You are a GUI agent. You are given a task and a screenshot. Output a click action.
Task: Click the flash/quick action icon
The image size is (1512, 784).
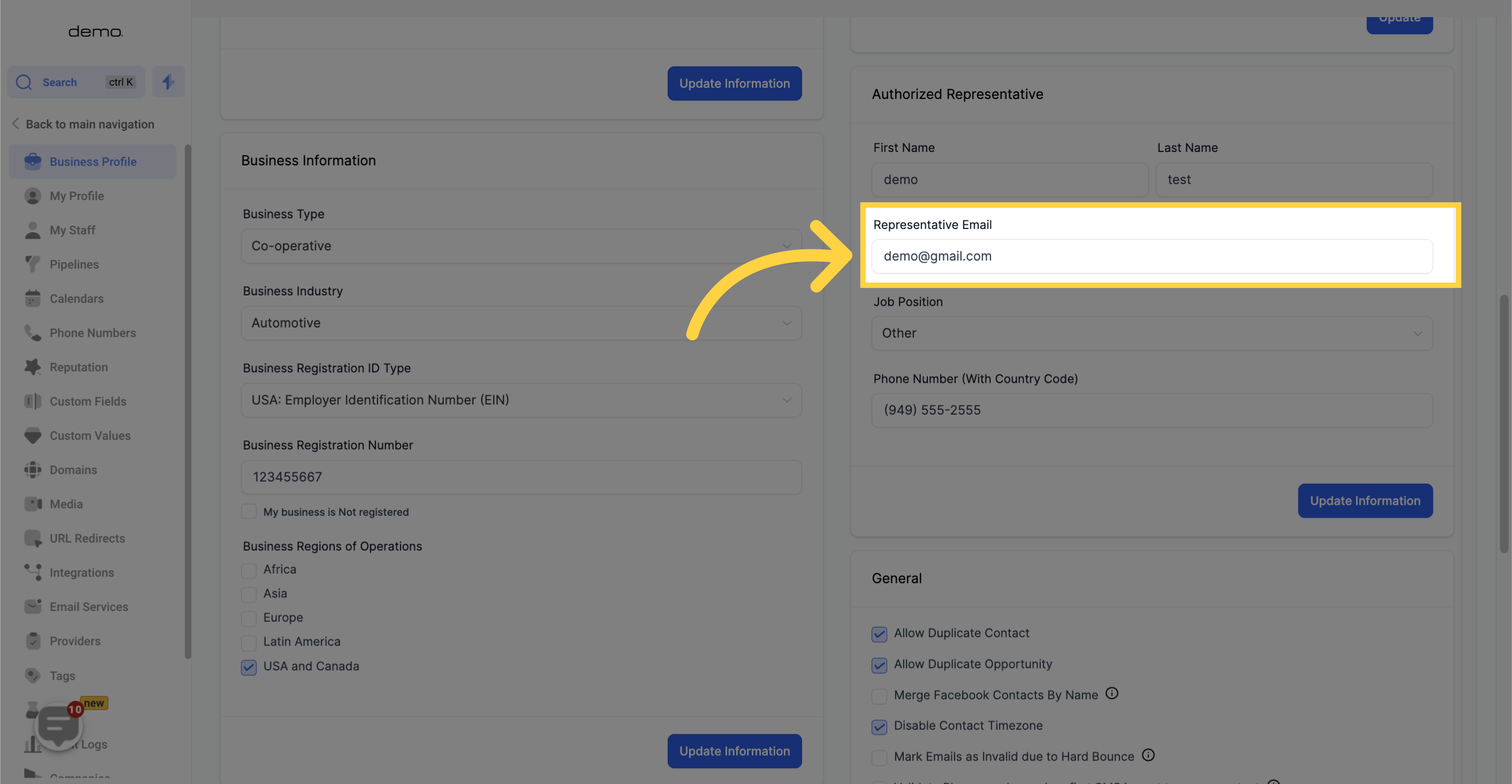pos(167,81)
